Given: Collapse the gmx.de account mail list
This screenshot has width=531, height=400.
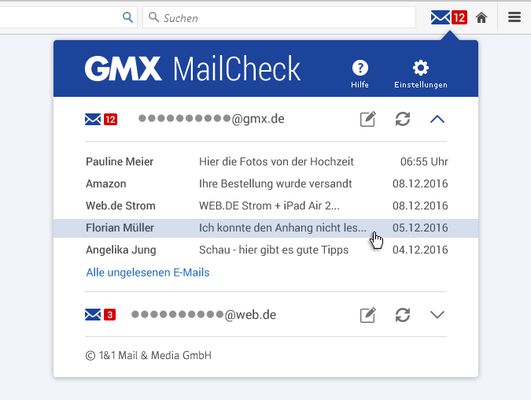Looking at the screenshot, I should pyautogui.click(x=437, y=119).
